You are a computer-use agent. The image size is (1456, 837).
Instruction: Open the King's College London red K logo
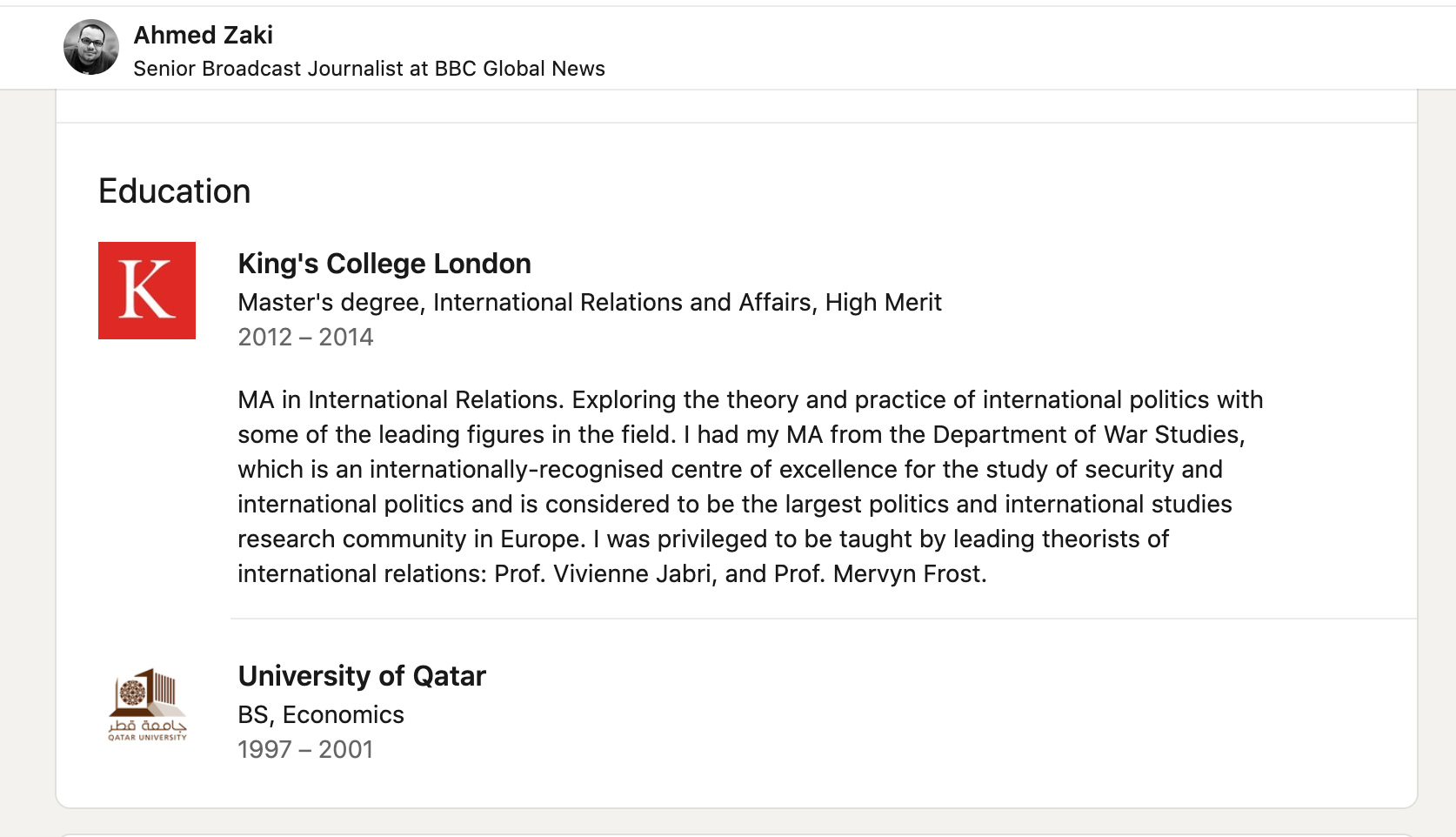point(147,291)
